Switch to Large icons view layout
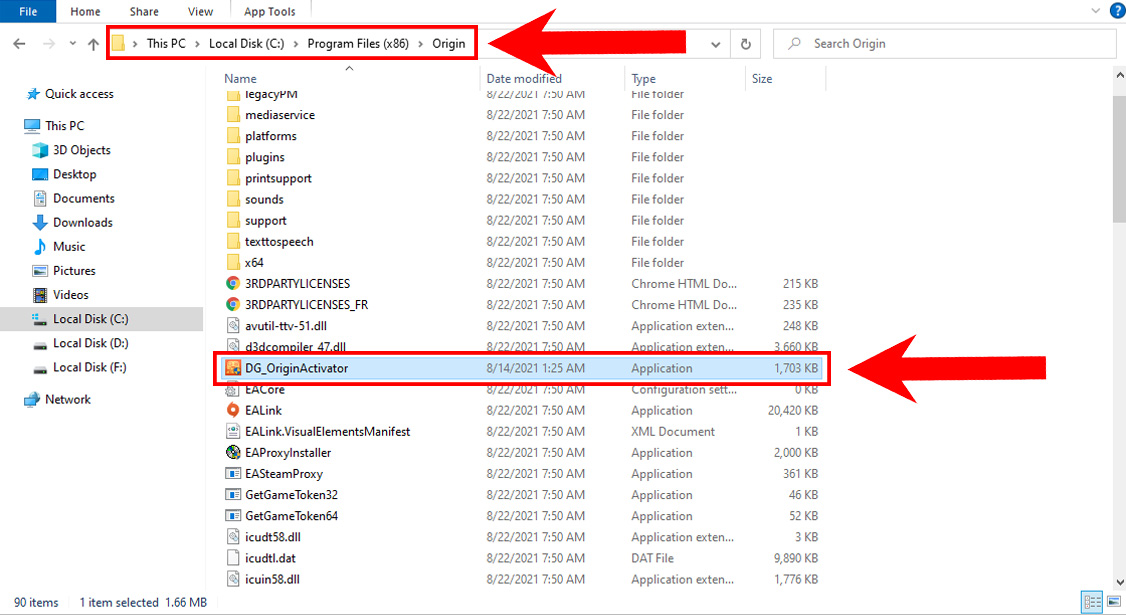 (1114, 602)
